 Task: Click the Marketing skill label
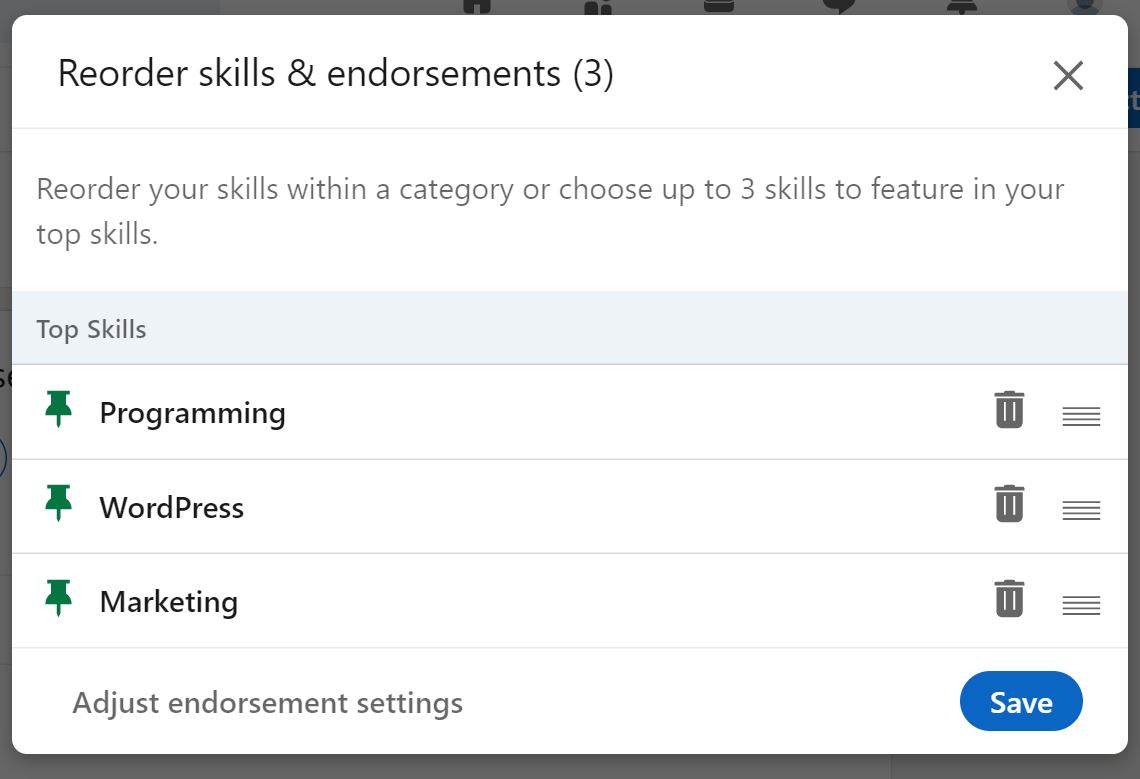pos(168,602)
